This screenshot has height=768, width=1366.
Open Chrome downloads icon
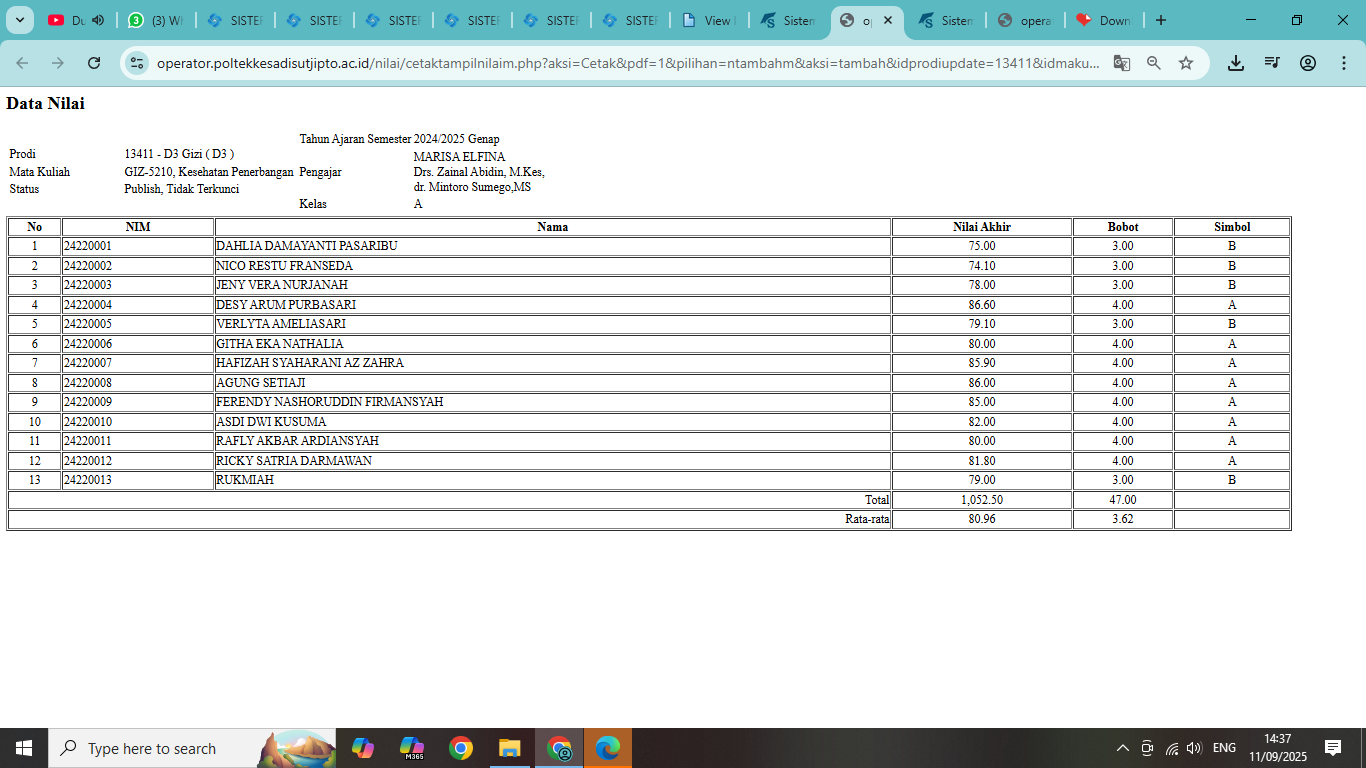pos(1236,63)
